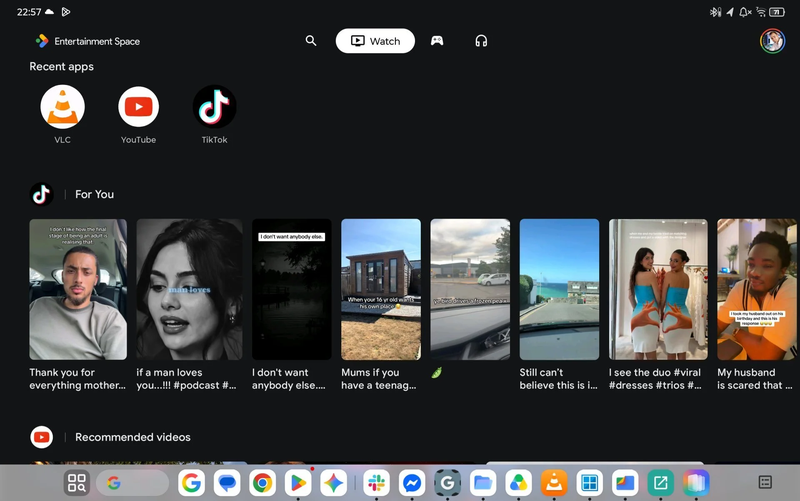This screenshot has width=800, height=501.
Task: Open the recent apps overview button
Action: pos(765,482)
